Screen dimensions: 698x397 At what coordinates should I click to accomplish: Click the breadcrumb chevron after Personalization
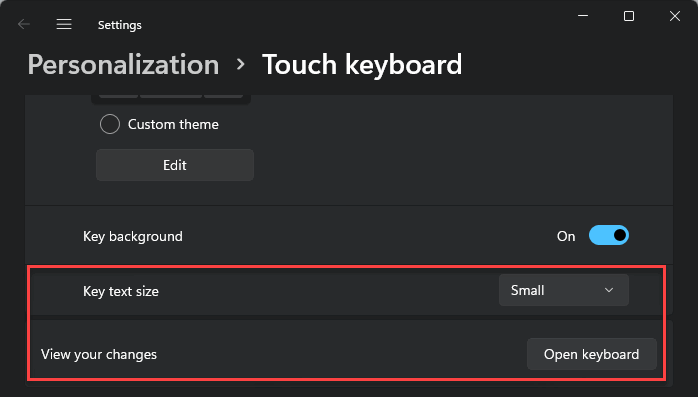click(240, 65)
